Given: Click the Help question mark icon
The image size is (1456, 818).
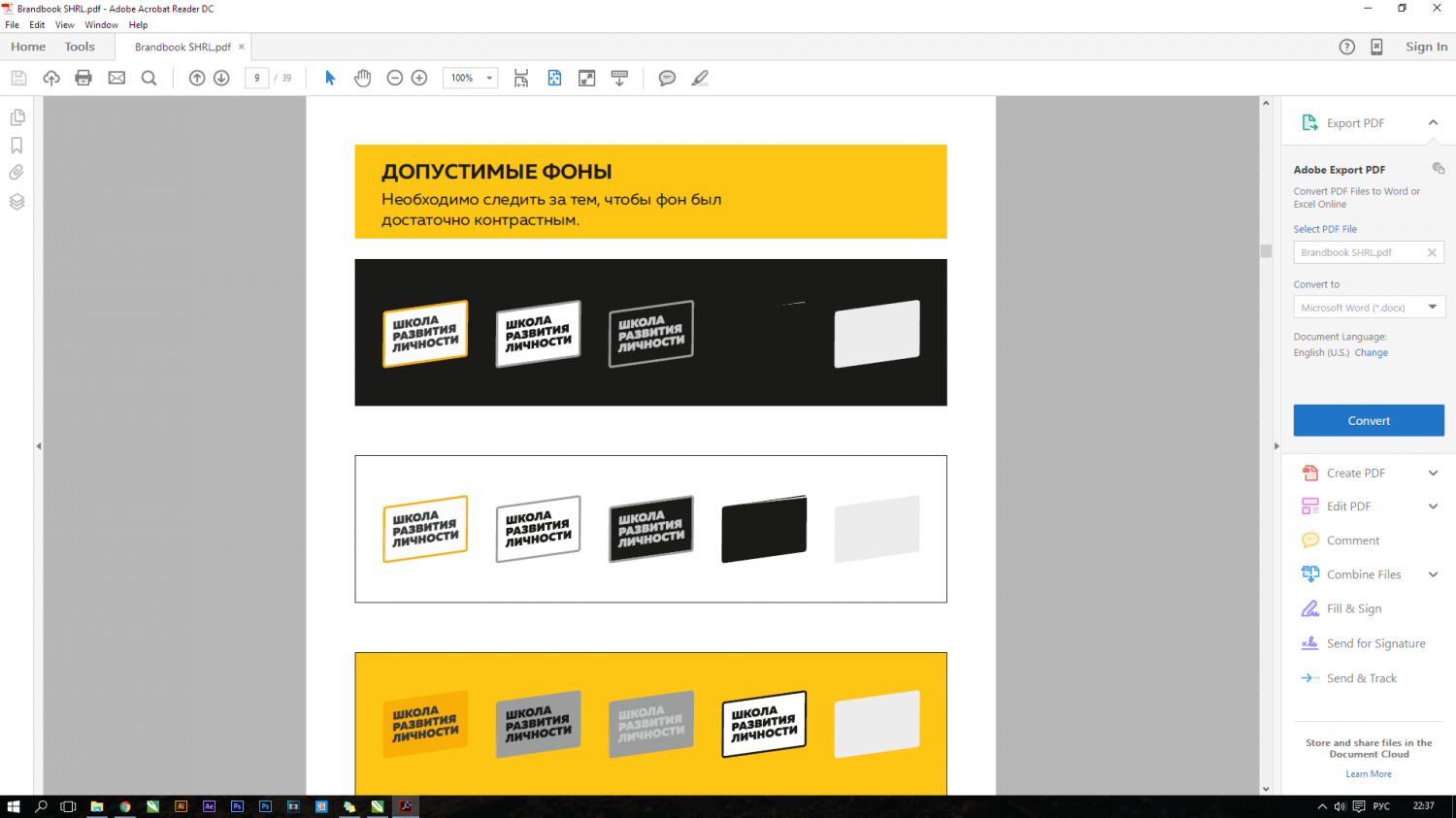Looking at the screenshot, I should (1347, 47).
